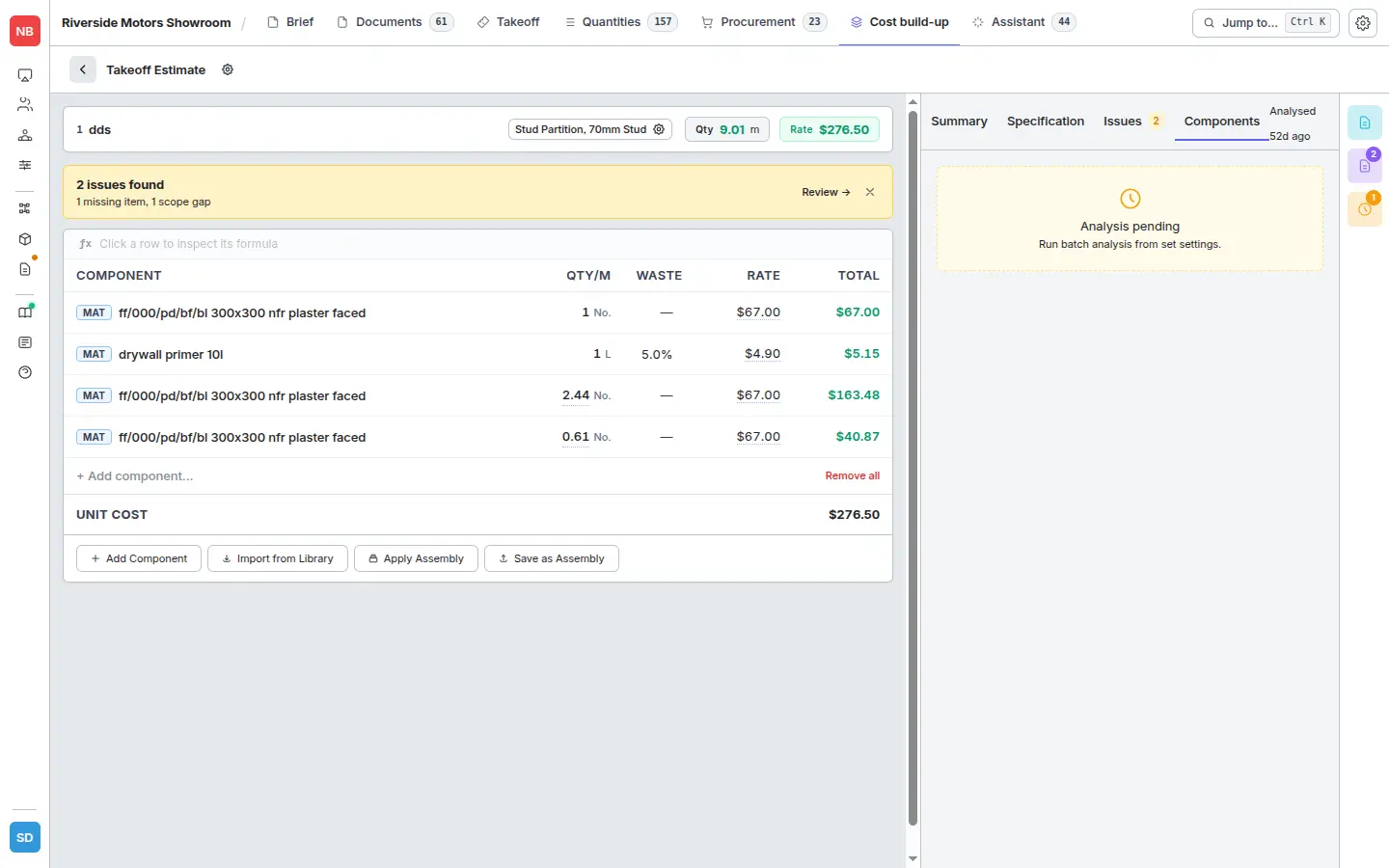The image size is (1389, 868).
Task: Switch to Specification panel tab
Action: 1046,122
